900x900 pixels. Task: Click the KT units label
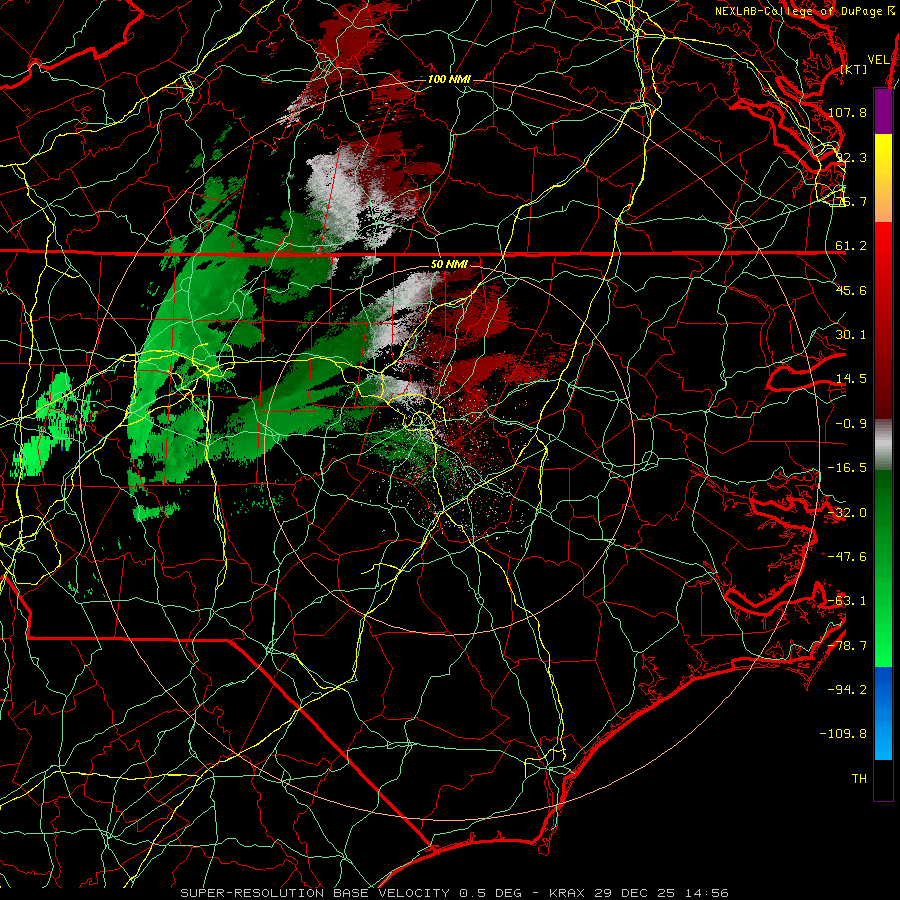coord(854,69)
